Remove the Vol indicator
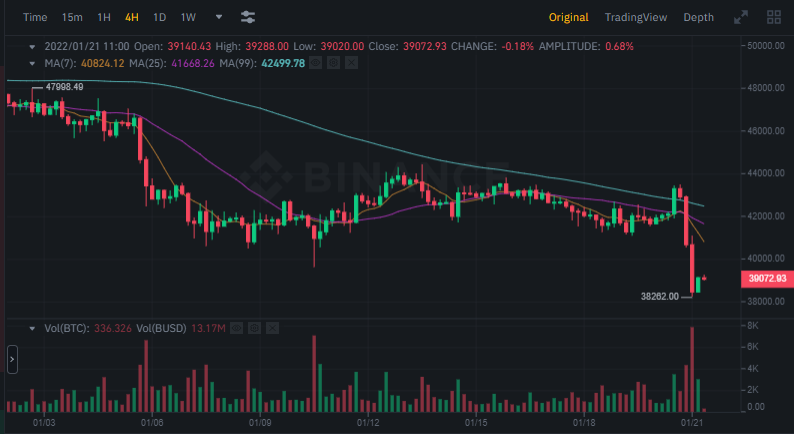The height and width of the screenshot is (434, 794). 272,328
